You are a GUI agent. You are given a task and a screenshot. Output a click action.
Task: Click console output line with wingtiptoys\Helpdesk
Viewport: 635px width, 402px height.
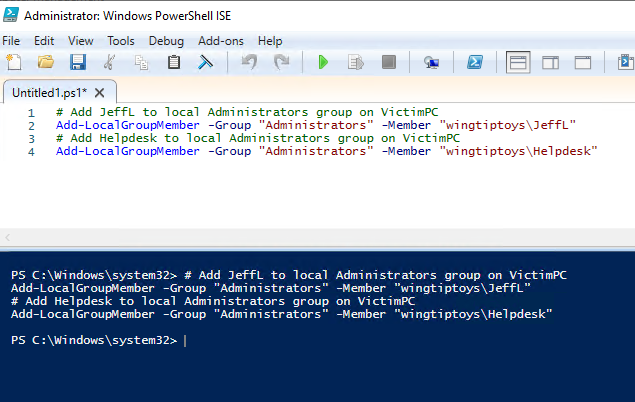(281, 314)
